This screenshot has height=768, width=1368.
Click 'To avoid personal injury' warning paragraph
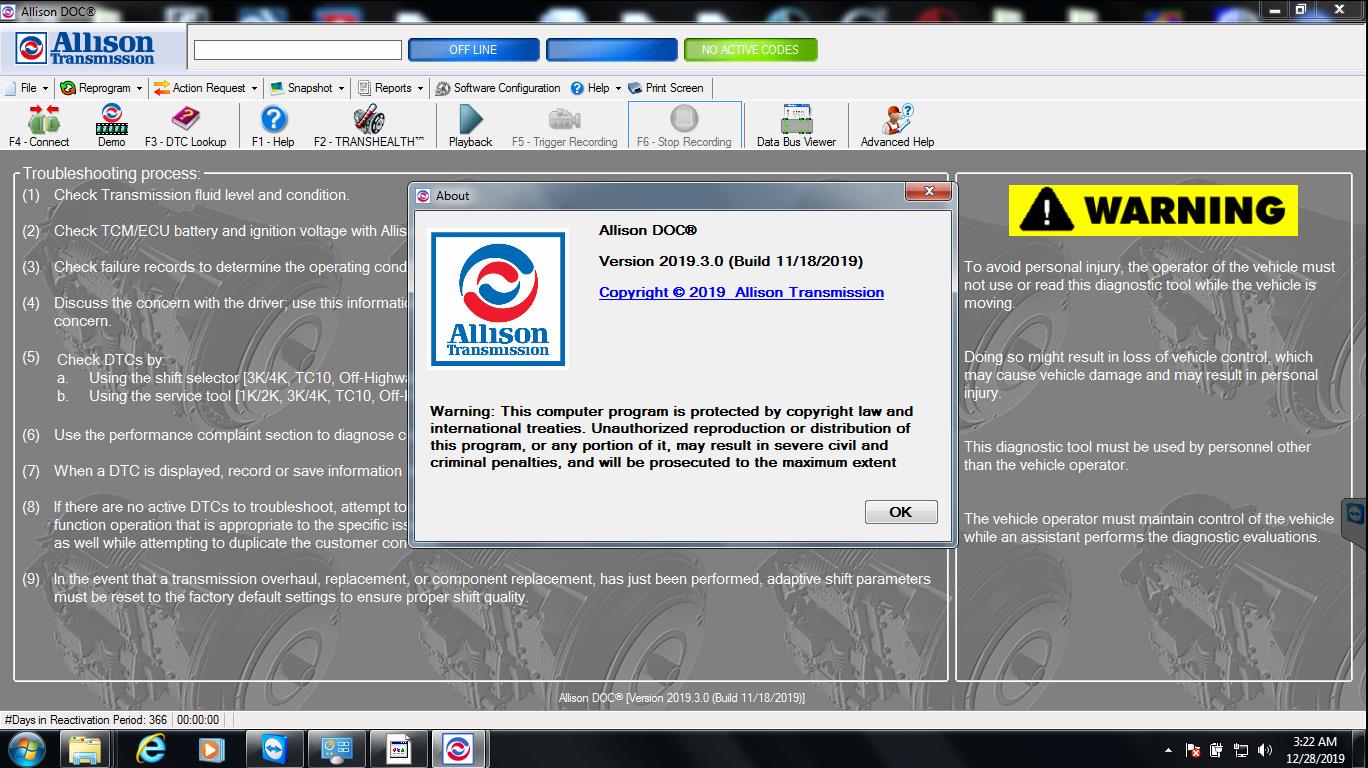[x=1149, y=285]
